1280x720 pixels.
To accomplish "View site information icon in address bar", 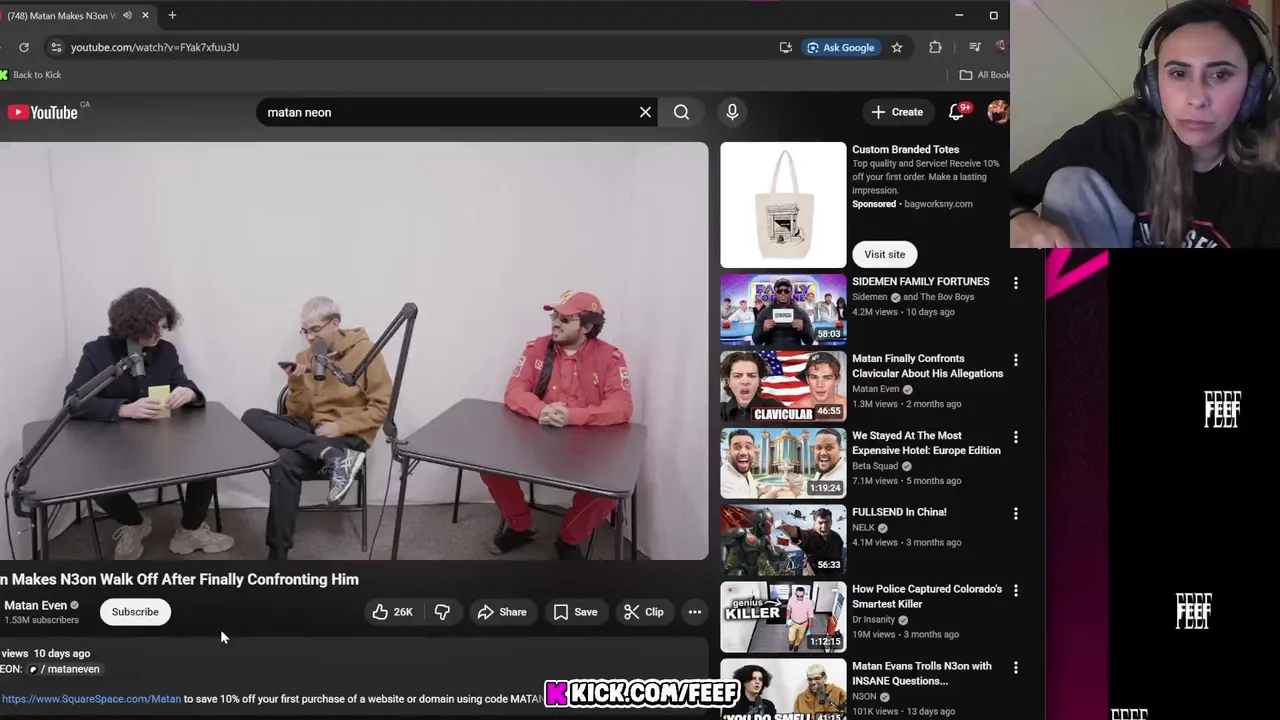I will point(56,47).
